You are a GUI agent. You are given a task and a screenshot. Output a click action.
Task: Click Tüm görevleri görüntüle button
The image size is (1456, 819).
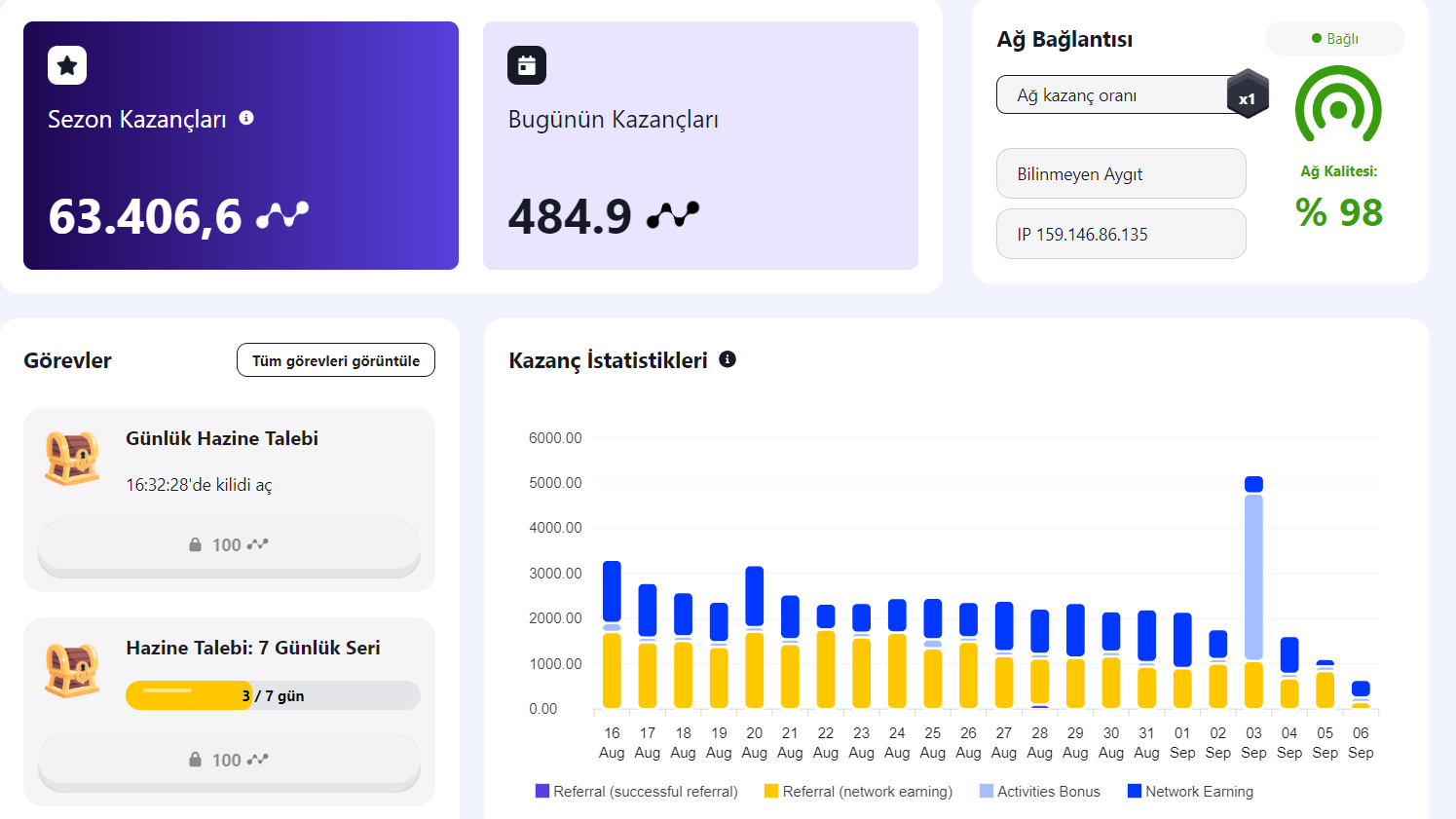coord(336,360)
